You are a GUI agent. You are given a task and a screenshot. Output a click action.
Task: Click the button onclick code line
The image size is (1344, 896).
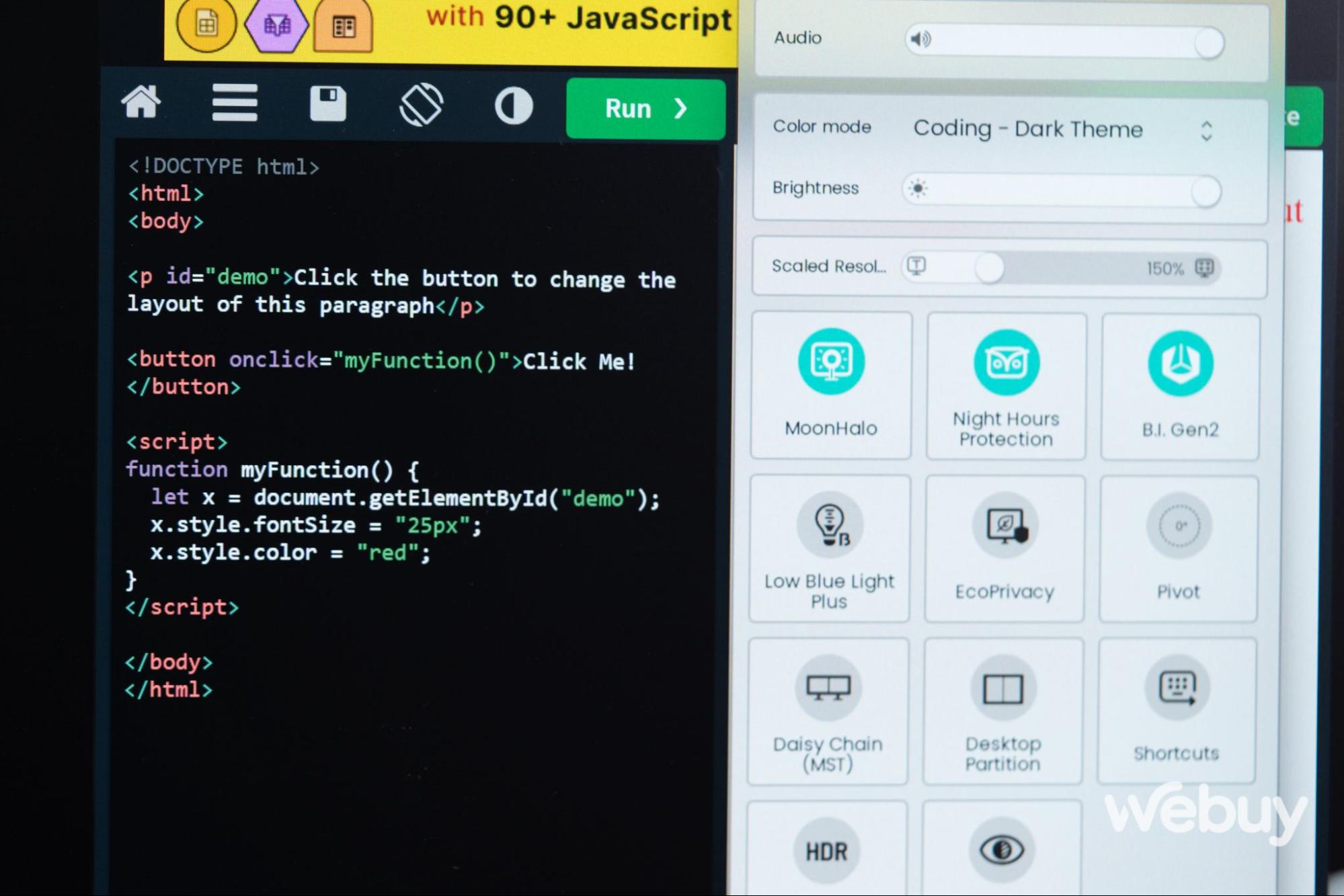pyautogui.click(x=381, y=361)
